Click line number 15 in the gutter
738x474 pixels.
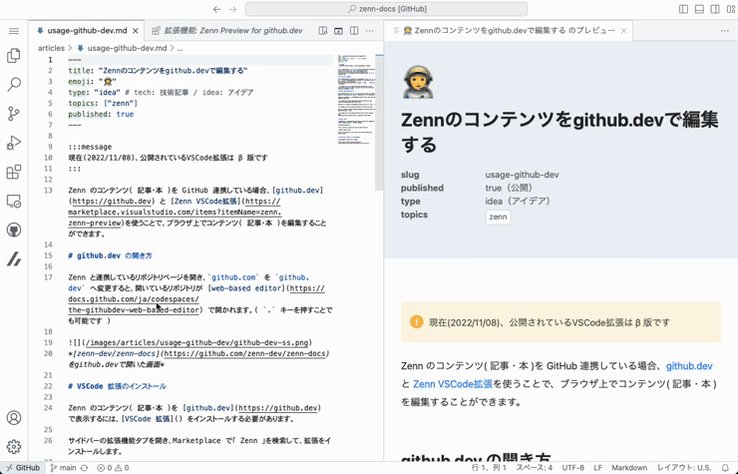tap(48, 256)
